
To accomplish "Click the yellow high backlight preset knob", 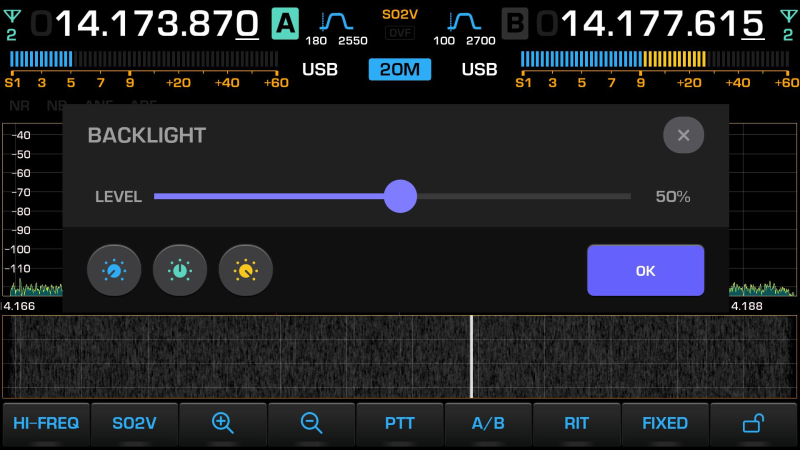I will pos(246,271).
